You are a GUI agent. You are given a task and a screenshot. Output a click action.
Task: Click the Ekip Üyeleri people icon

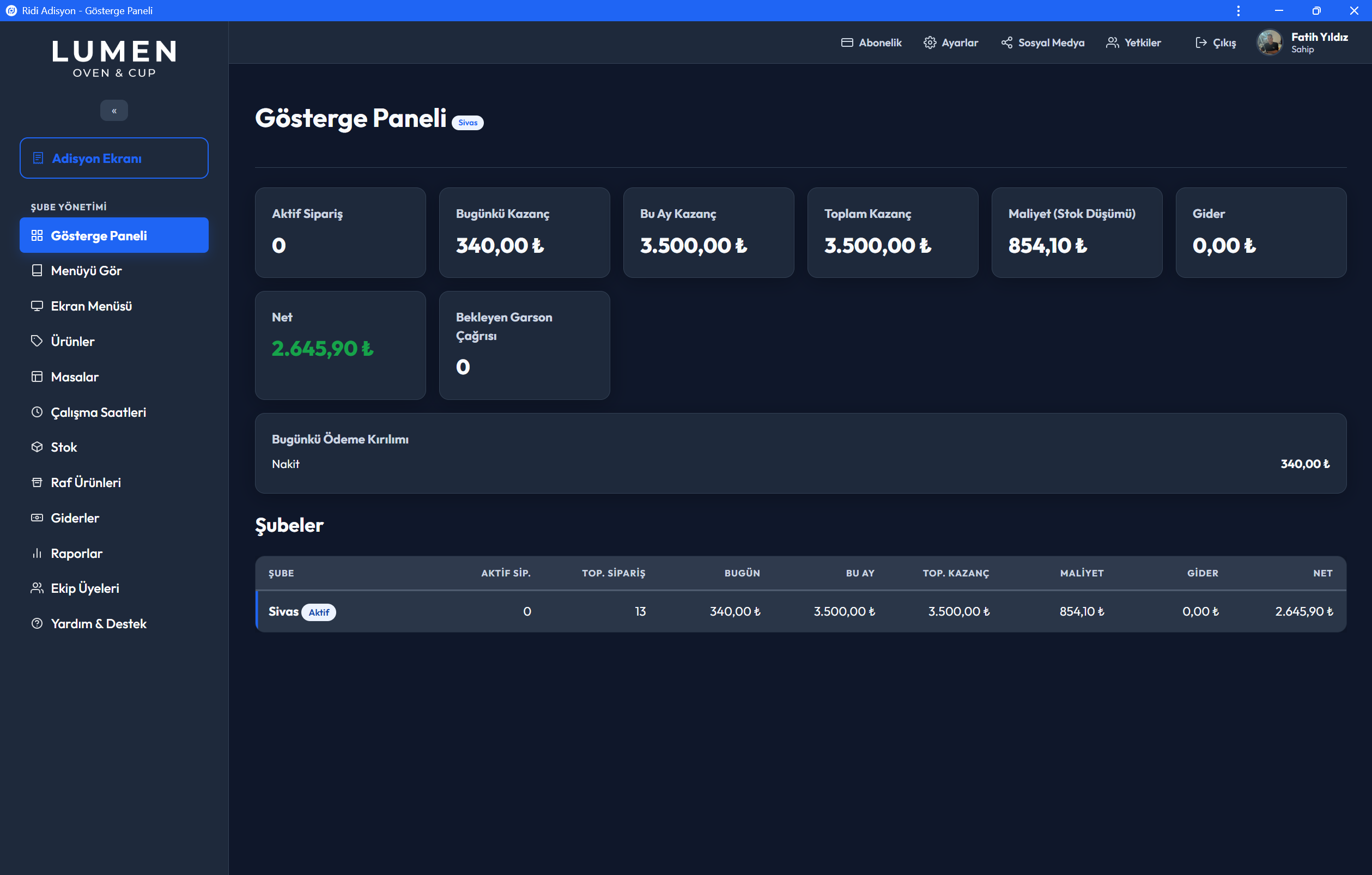point(37,588)
